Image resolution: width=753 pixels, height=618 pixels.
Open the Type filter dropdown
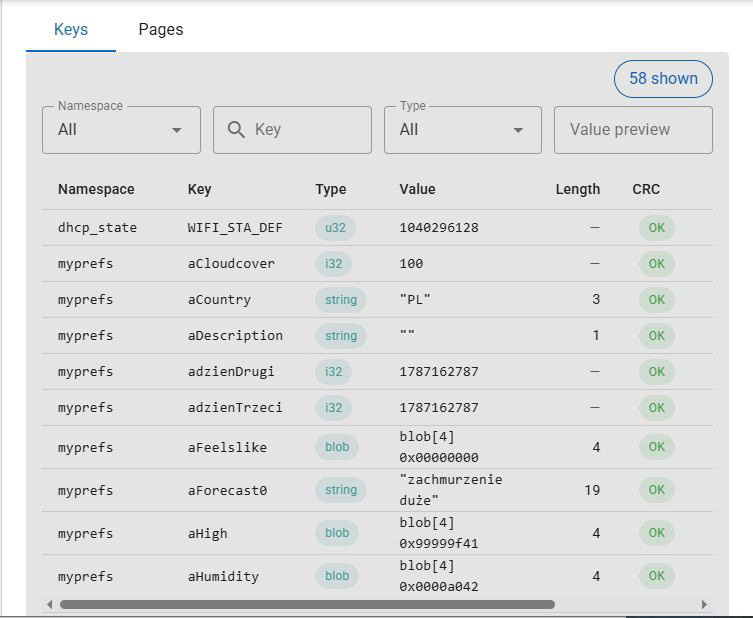(463, 130)
